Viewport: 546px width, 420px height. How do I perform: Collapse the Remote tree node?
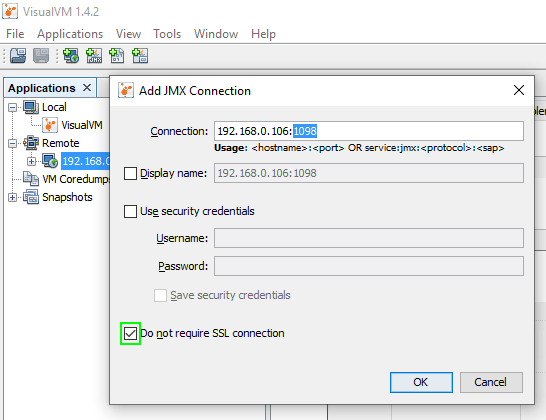pos(13,143)
